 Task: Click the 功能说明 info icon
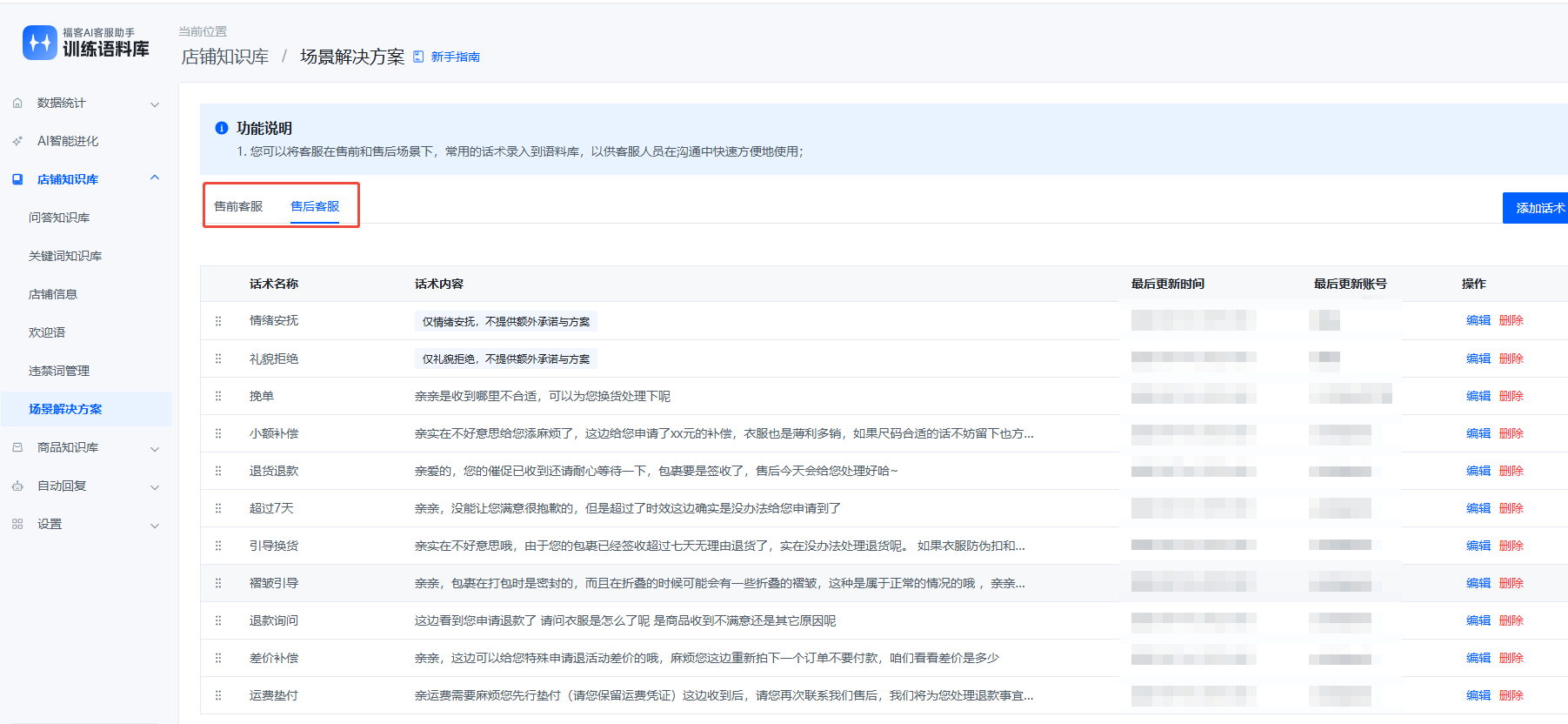point(222,128)
